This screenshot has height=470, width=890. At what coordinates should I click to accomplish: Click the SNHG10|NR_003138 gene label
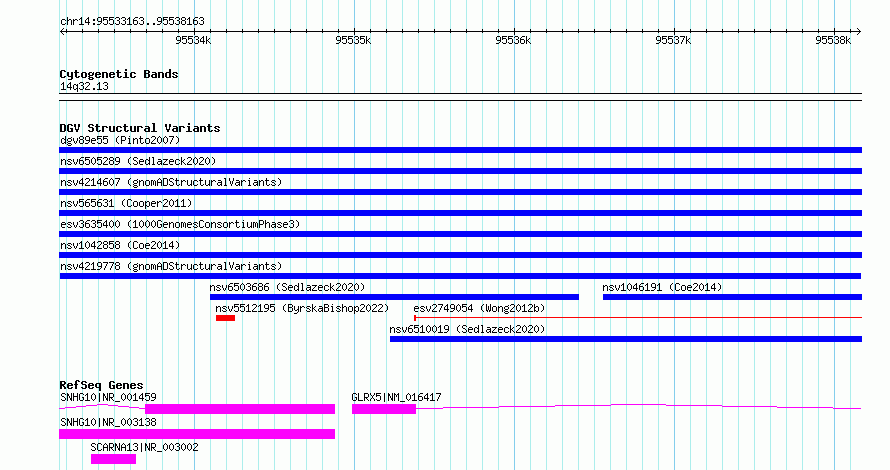click(x=108, y=422)
